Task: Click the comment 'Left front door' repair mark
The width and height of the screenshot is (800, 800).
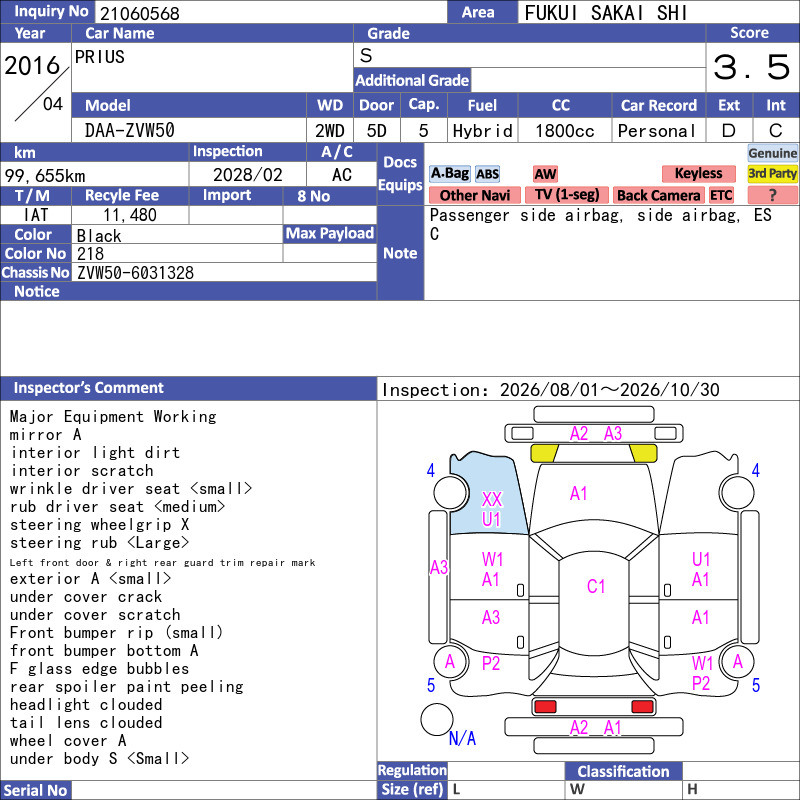Action: [x=162, y=563]
